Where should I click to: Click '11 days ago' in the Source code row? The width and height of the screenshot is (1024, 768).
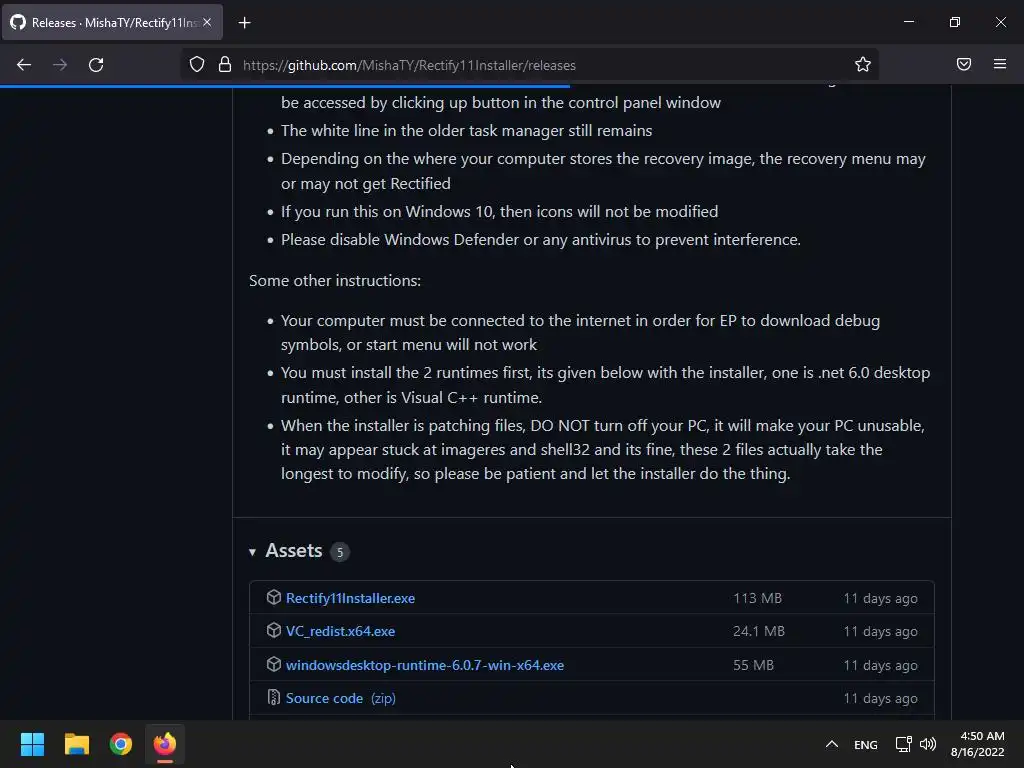click(880, 699)
